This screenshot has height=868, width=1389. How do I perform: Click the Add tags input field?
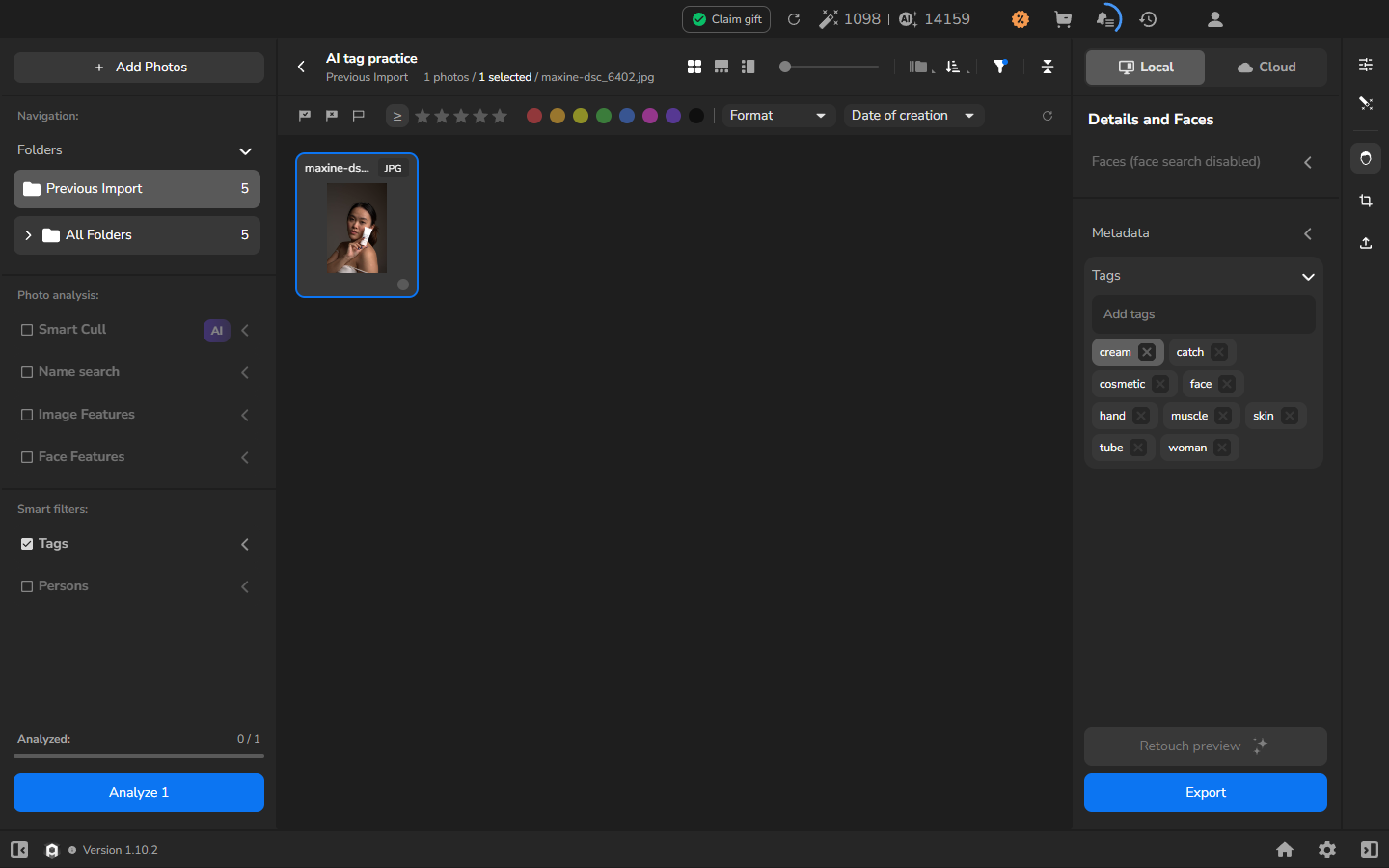pyautogui.click(x=1204, y=314)
